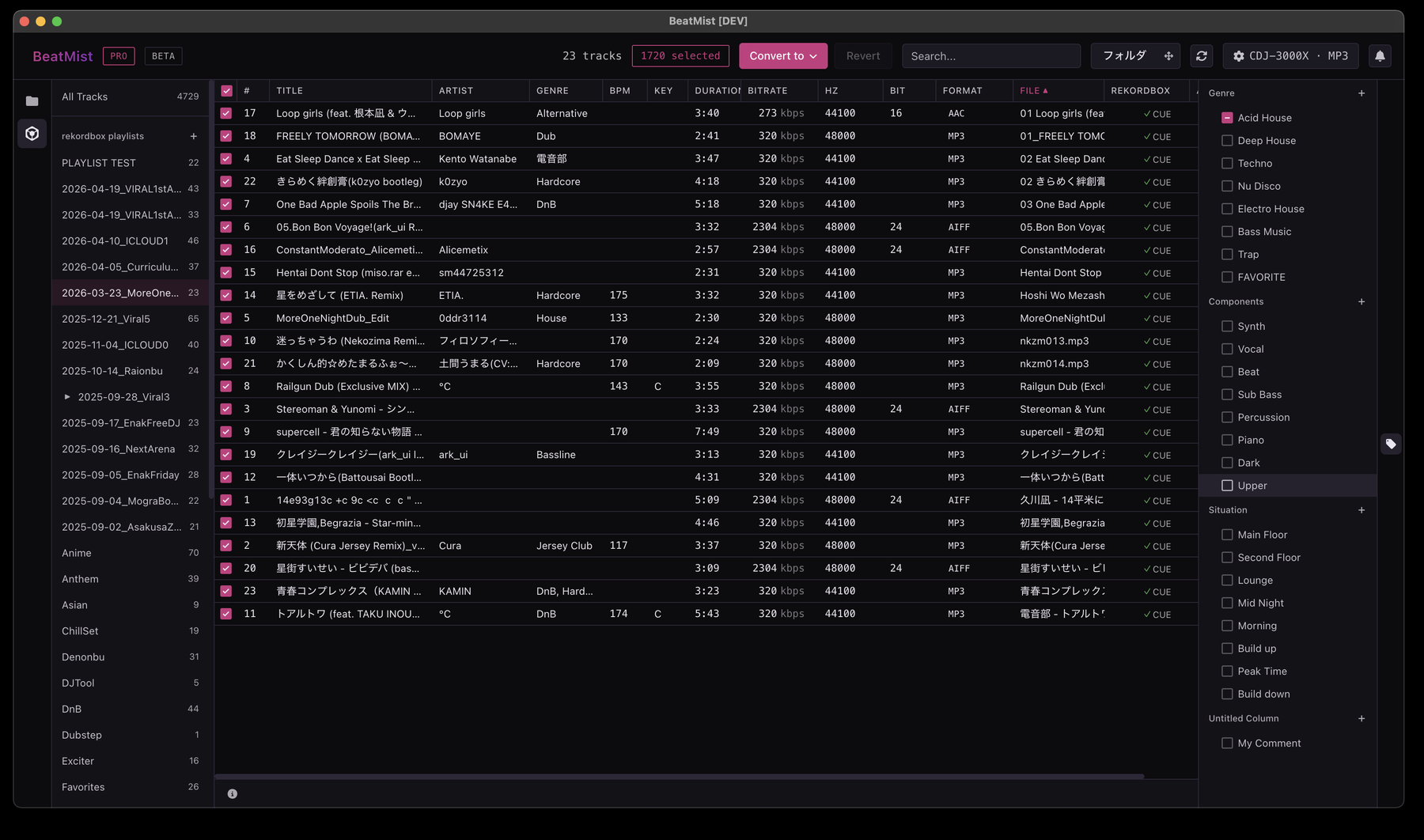Open CDJ-3000X MP3 device settings

click(x=1291, y=56)
